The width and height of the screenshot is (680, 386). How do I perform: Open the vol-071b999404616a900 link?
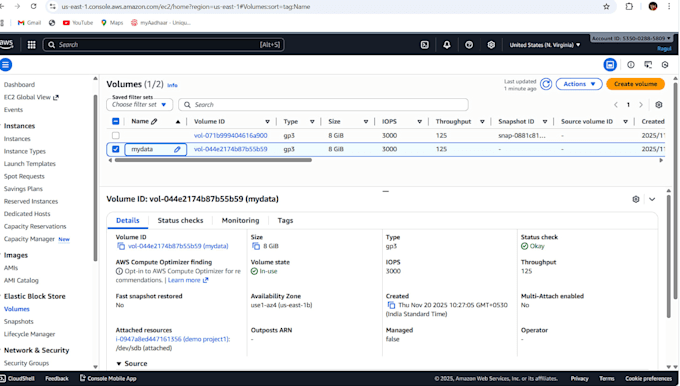coord(231,135)
